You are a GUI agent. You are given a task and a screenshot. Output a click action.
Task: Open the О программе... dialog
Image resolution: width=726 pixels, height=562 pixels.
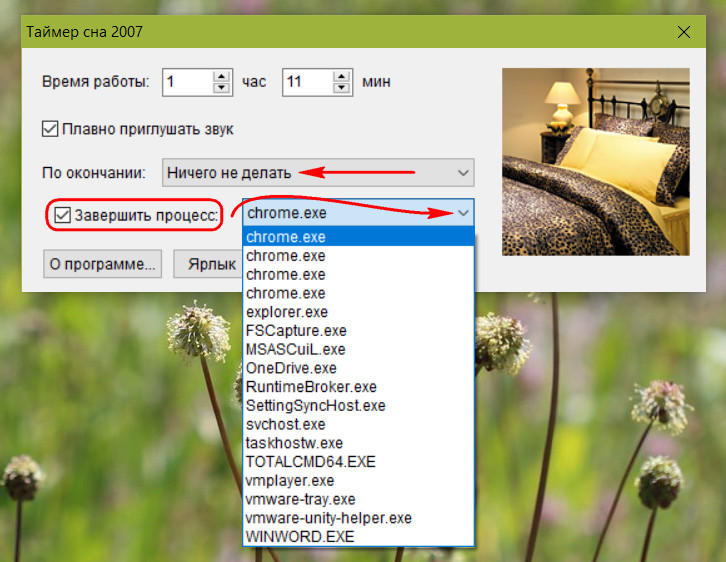[x=102, y=264]
